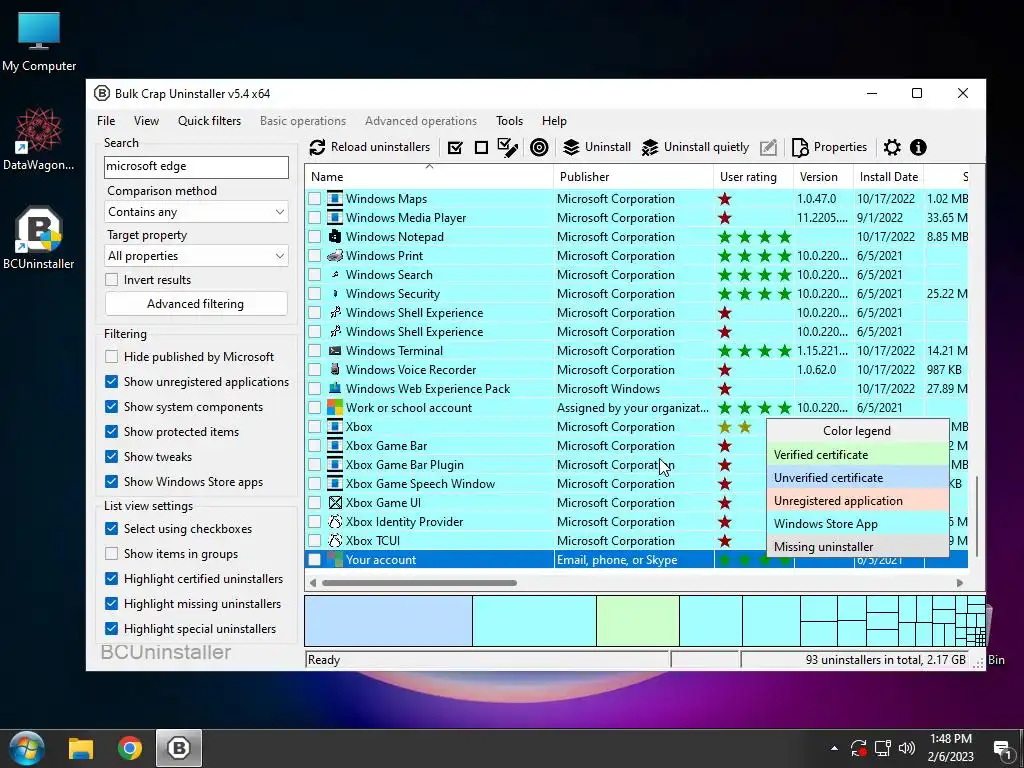Viewport: 1024px width, 768px height.
Task: Click the Unregistered application legend entry
Action: coord(857,501)
